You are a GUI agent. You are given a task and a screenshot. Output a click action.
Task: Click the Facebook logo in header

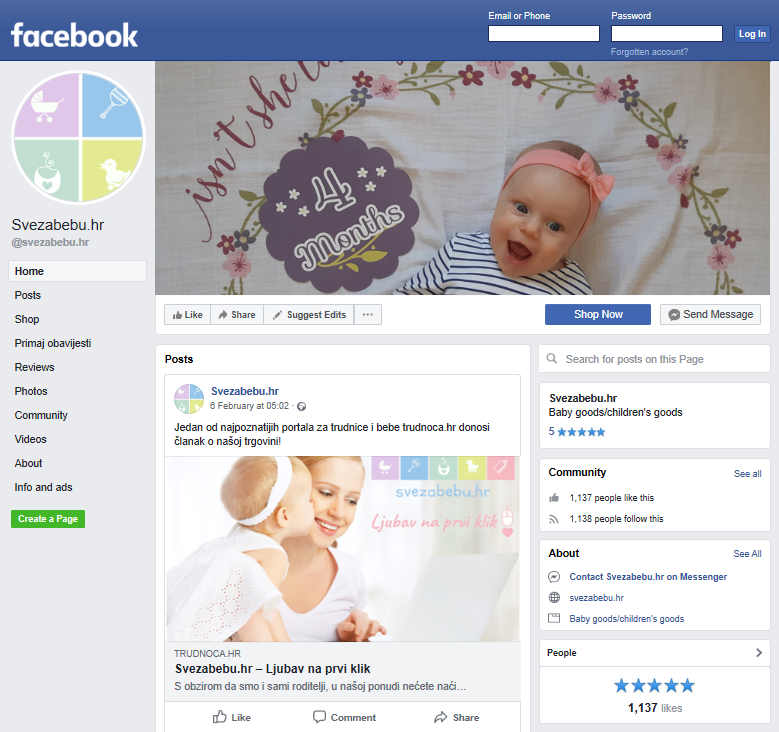pos(75,35)
